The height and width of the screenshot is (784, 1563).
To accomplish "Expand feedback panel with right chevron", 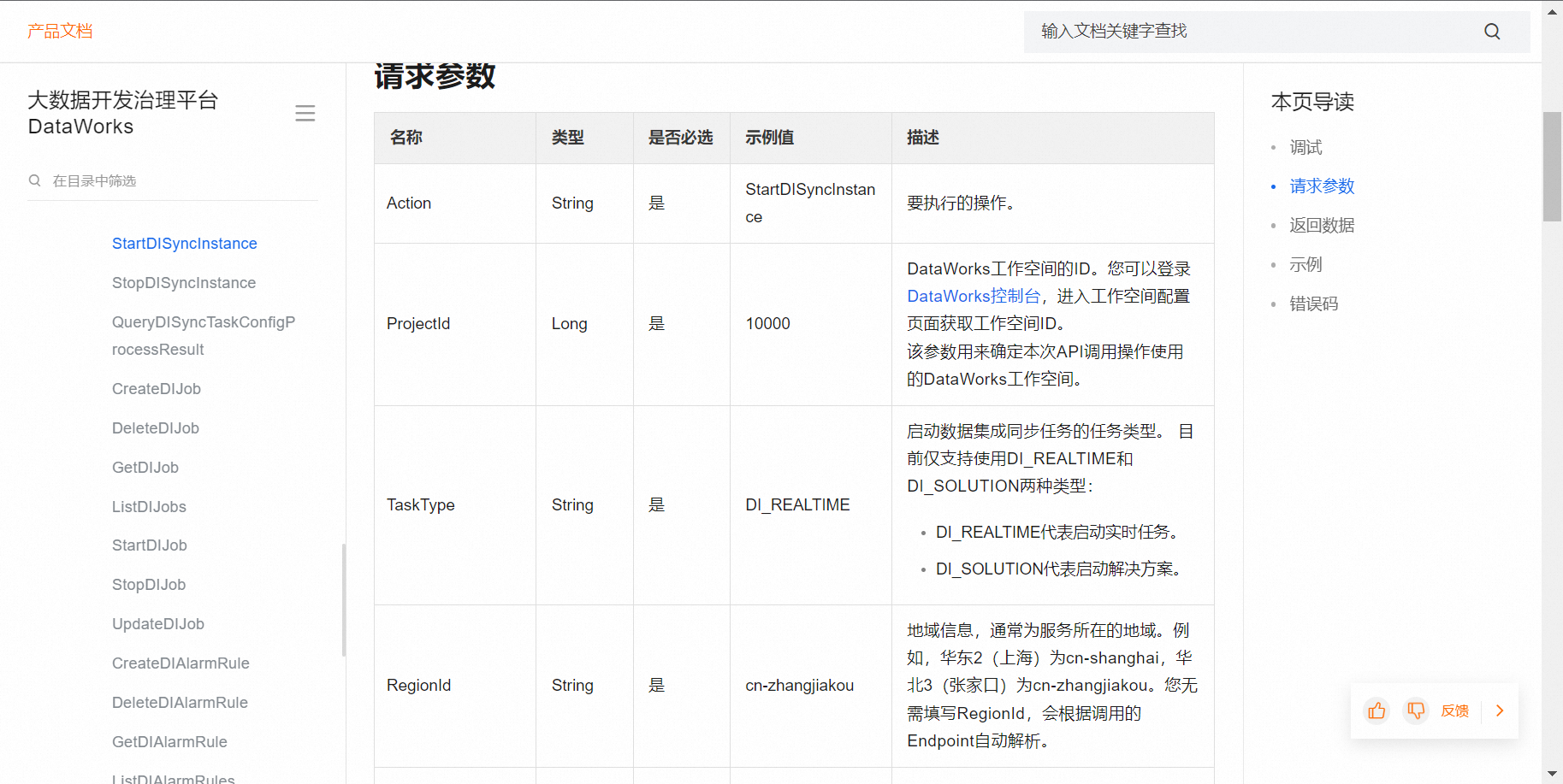I will [x=1500, y=710].
